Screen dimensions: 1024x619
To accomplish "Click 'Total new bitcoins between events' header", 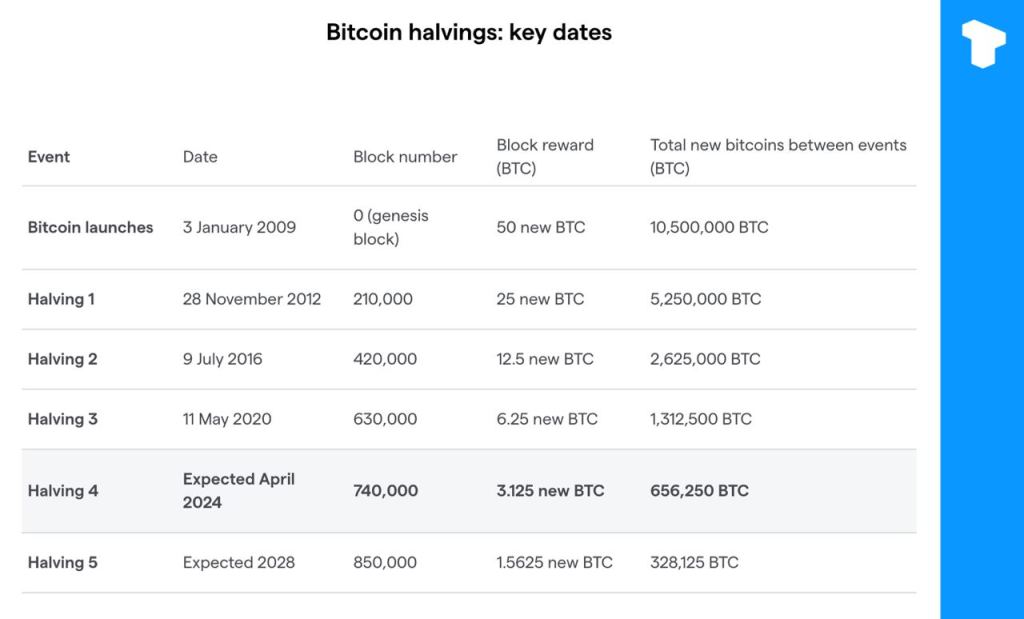I will [778, 157].
